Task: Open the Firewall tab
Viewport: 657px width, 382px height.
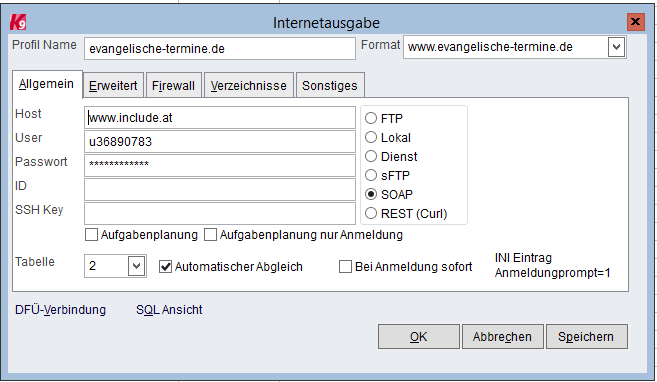Action: 173,85
